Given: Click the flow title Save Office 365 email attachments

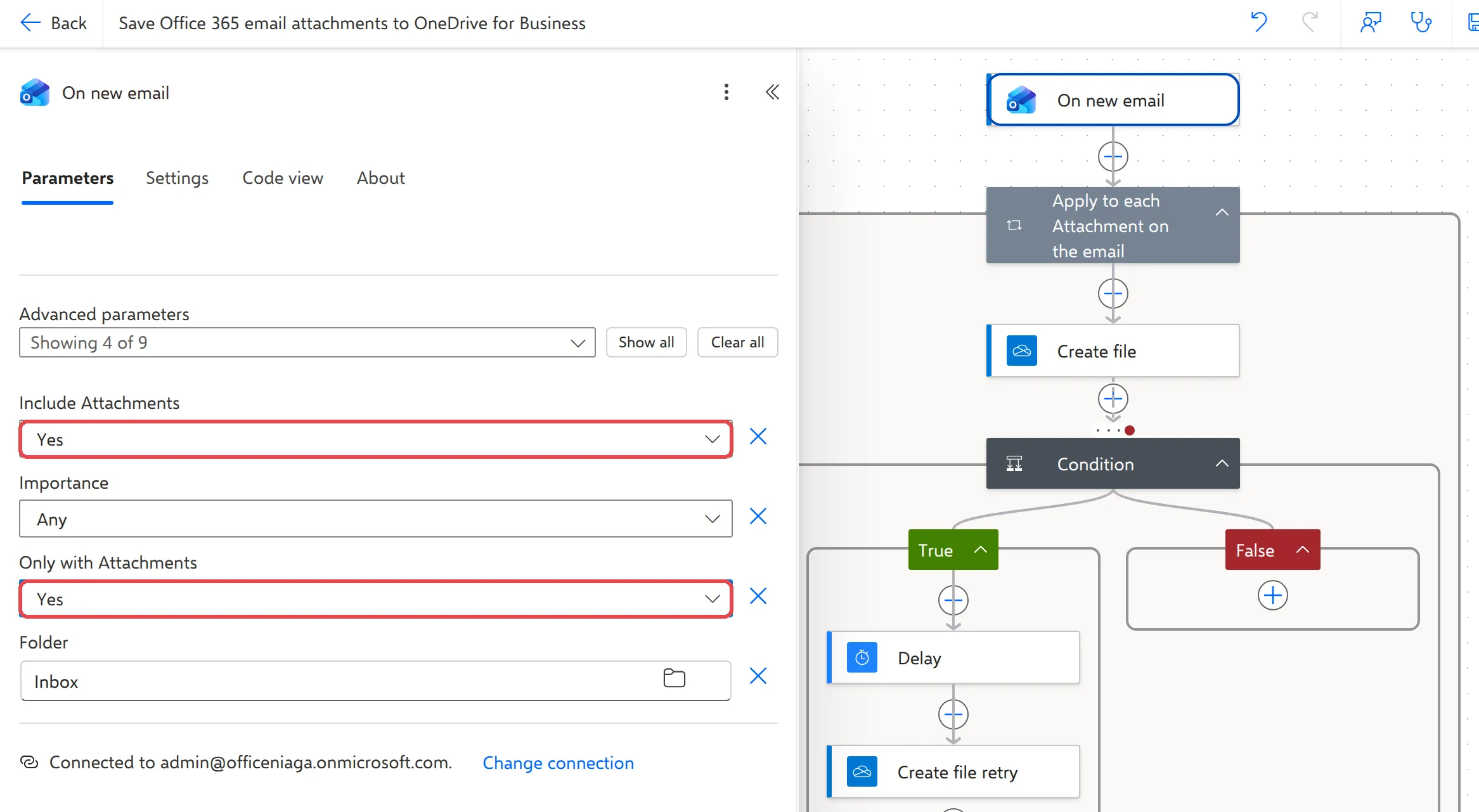Looking at the screenshot, I should 352,23.
